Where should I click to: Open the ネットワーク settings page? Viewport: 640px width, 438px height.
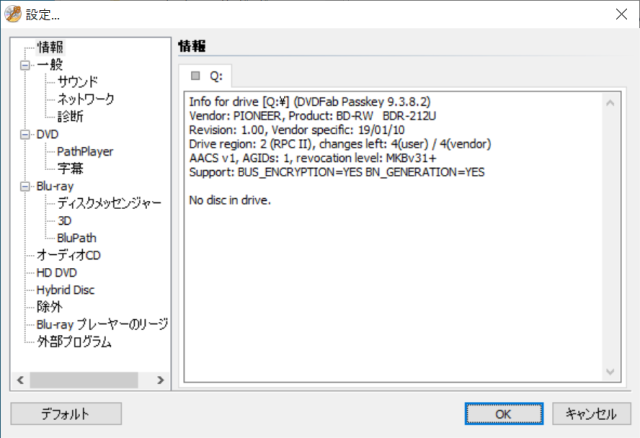click(x=86, y=99)
